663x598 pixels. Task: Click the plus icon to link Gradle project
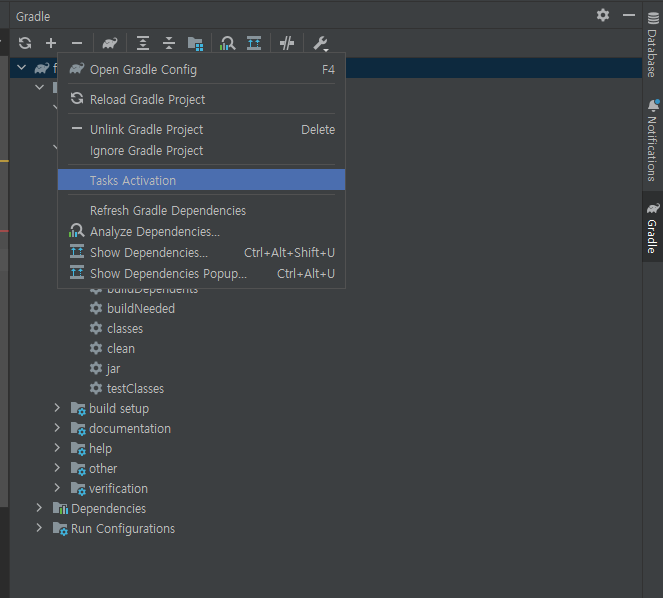tap(51, 43)
